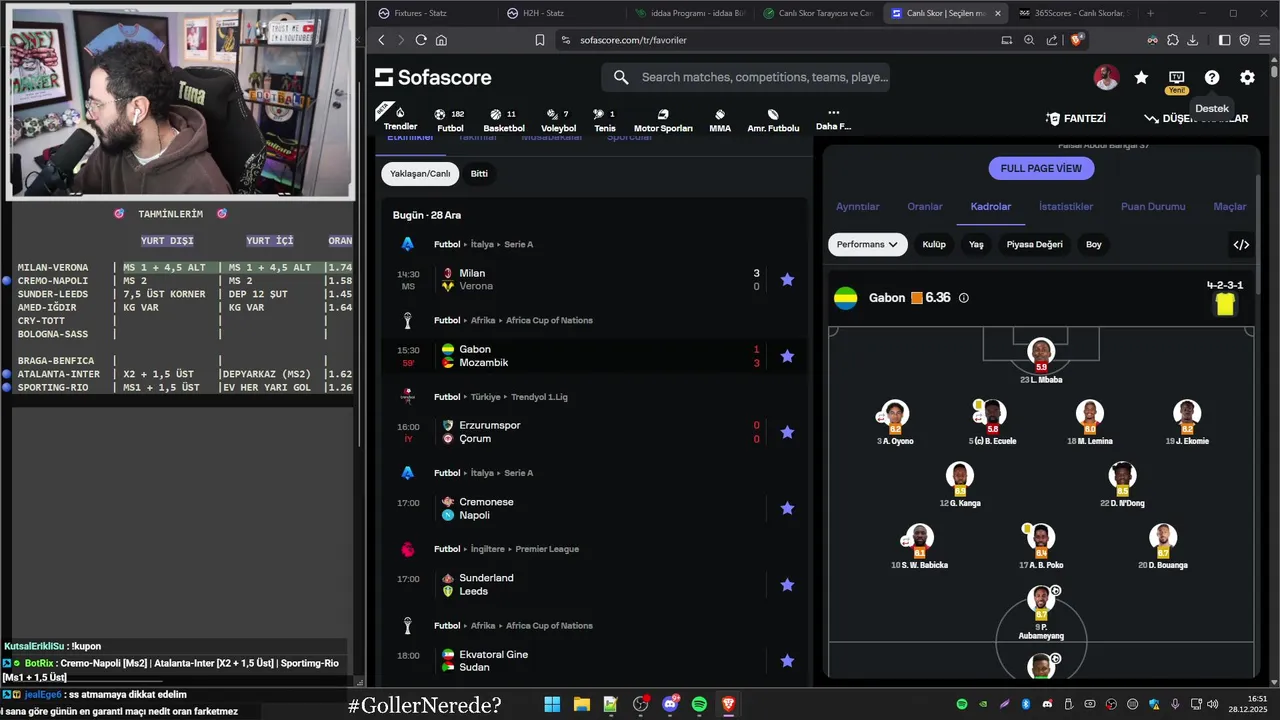
Task: Unfavorite the Erzurumspor-Çorum match star
Action: 787,432
